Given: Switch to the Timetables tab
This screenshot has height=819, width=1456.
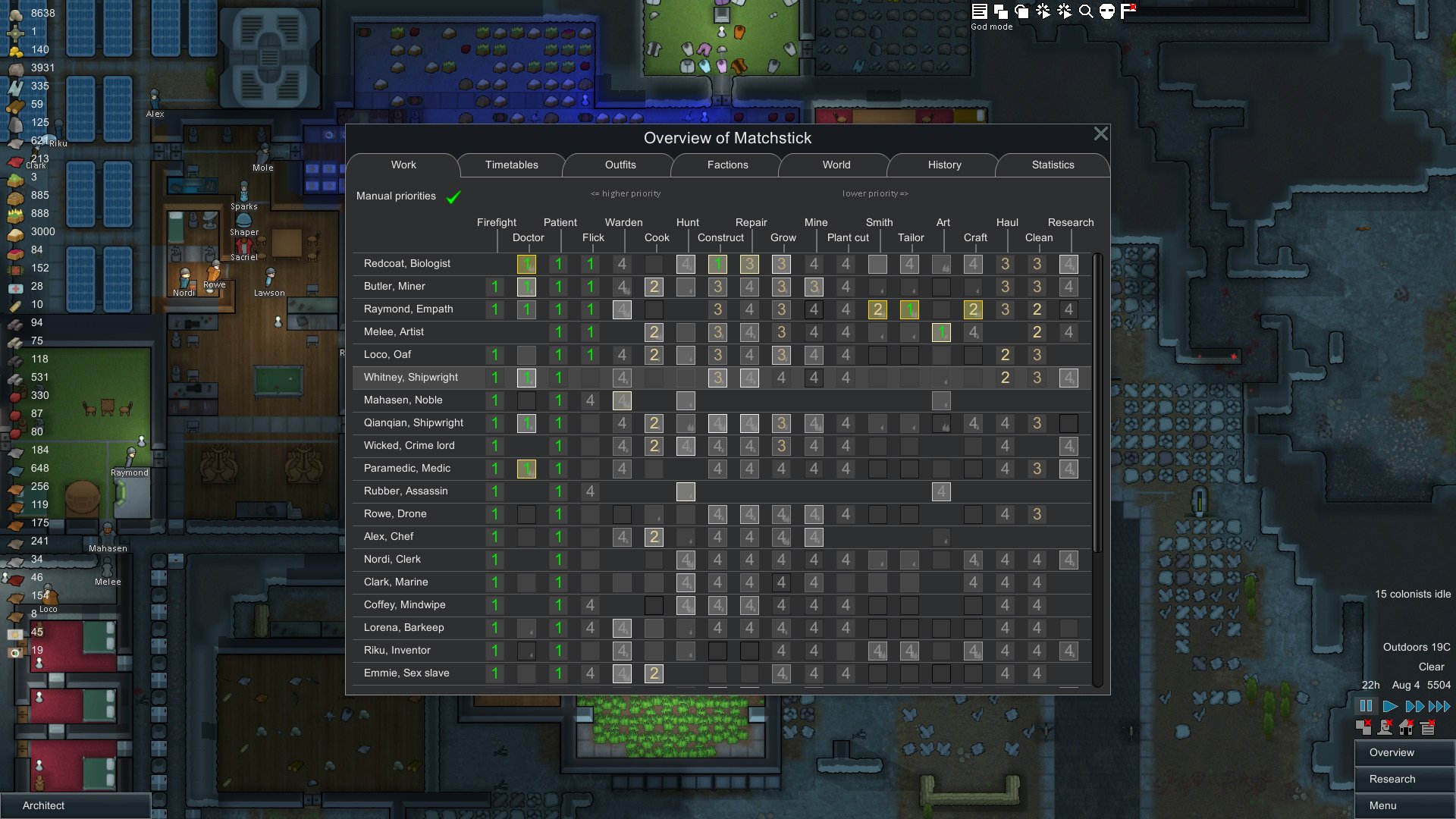Looking at the screenshot, I should 511,164.
